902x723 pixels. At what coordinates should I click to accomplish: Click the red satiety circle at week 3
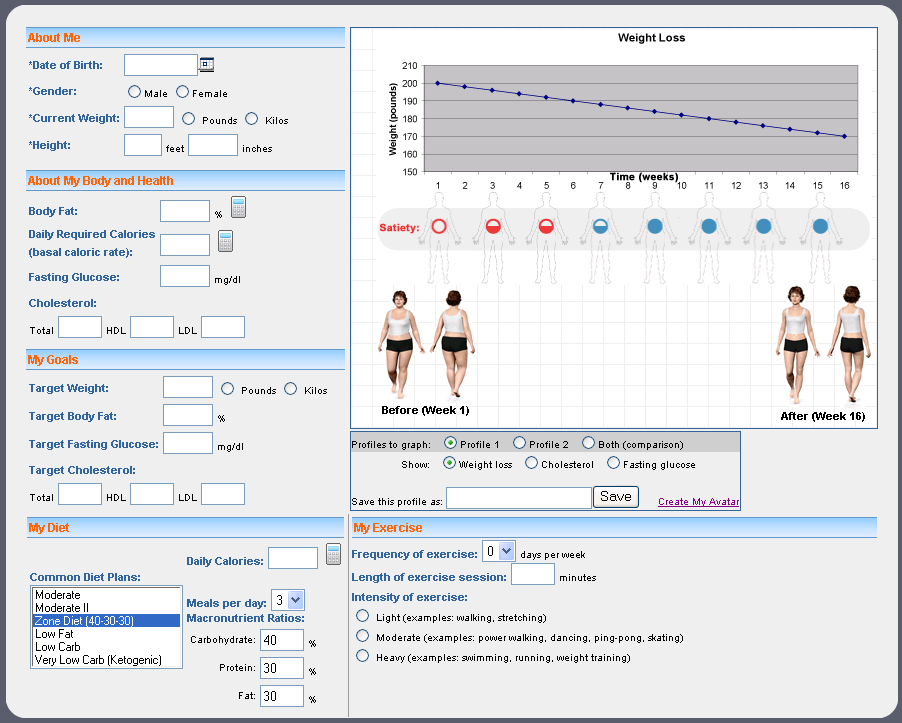click(492, 226)
